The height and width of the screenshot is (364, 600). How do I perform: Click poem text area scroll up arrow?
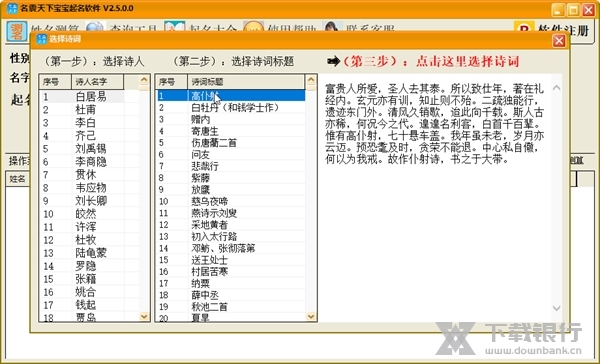tap(557, 88)
